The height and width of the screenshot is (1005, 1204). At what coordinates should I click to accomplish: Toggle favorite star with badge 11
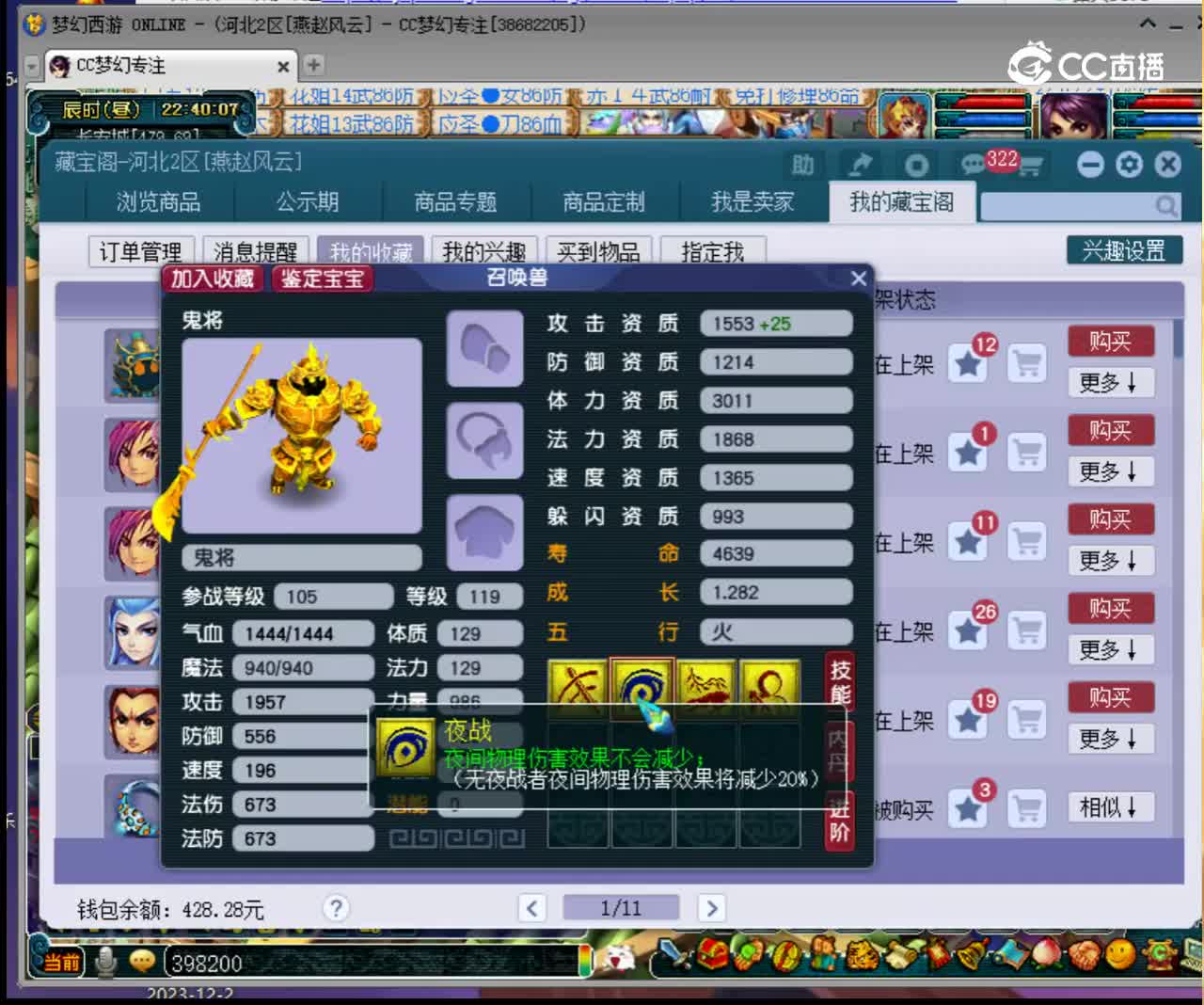pos(968,541)
